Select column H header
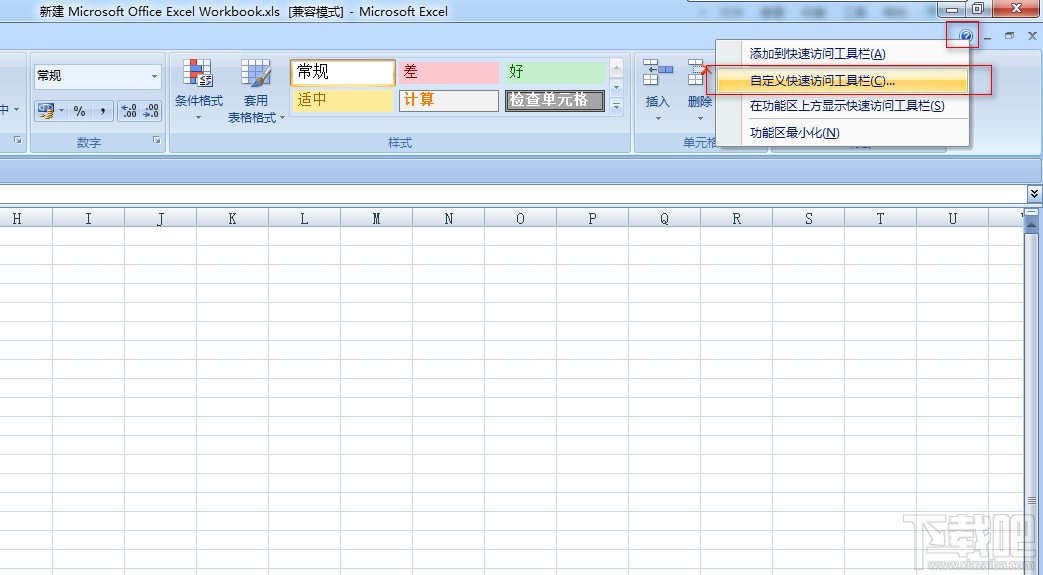1043x575 pixels. coord(25,218)
